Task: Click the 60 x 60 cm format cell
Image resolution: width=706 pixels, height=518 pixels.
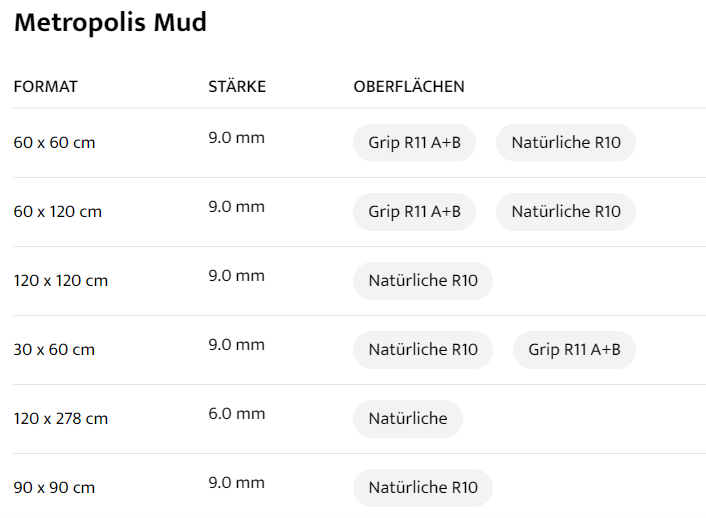Action: (54, 143)
